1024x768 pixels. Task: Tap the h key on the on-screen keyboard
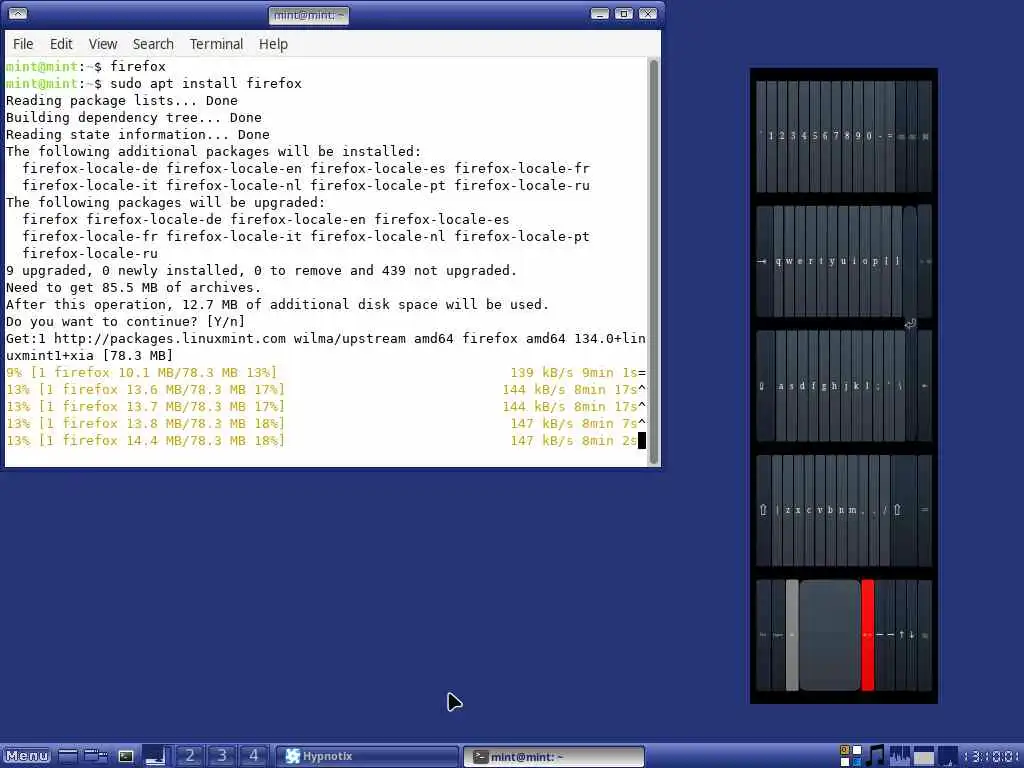[x=835, y=386]
